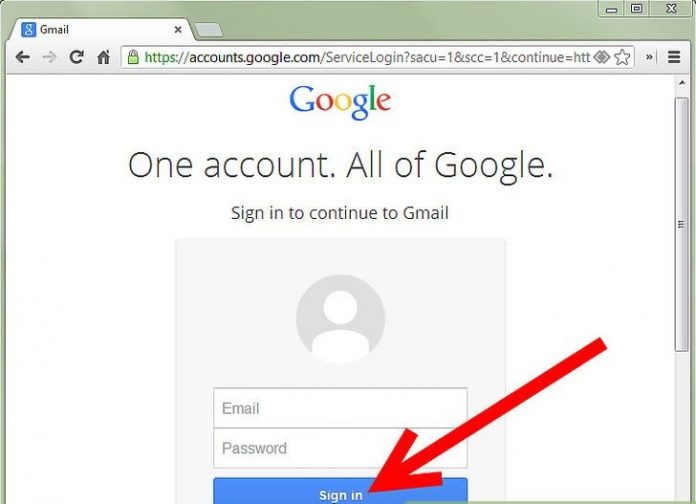This screenshot has height=504, width=696.
Task: Click the green padlock security icon
Action: 133,57
